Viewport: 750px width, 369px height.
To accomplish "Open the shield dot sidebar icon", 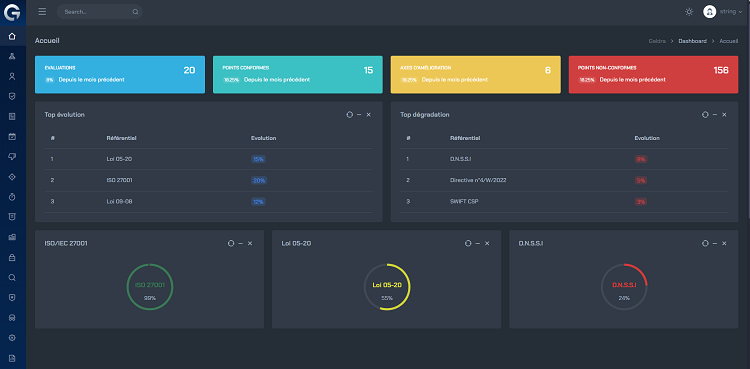I will pyautogui.click(x=12, y=297).
